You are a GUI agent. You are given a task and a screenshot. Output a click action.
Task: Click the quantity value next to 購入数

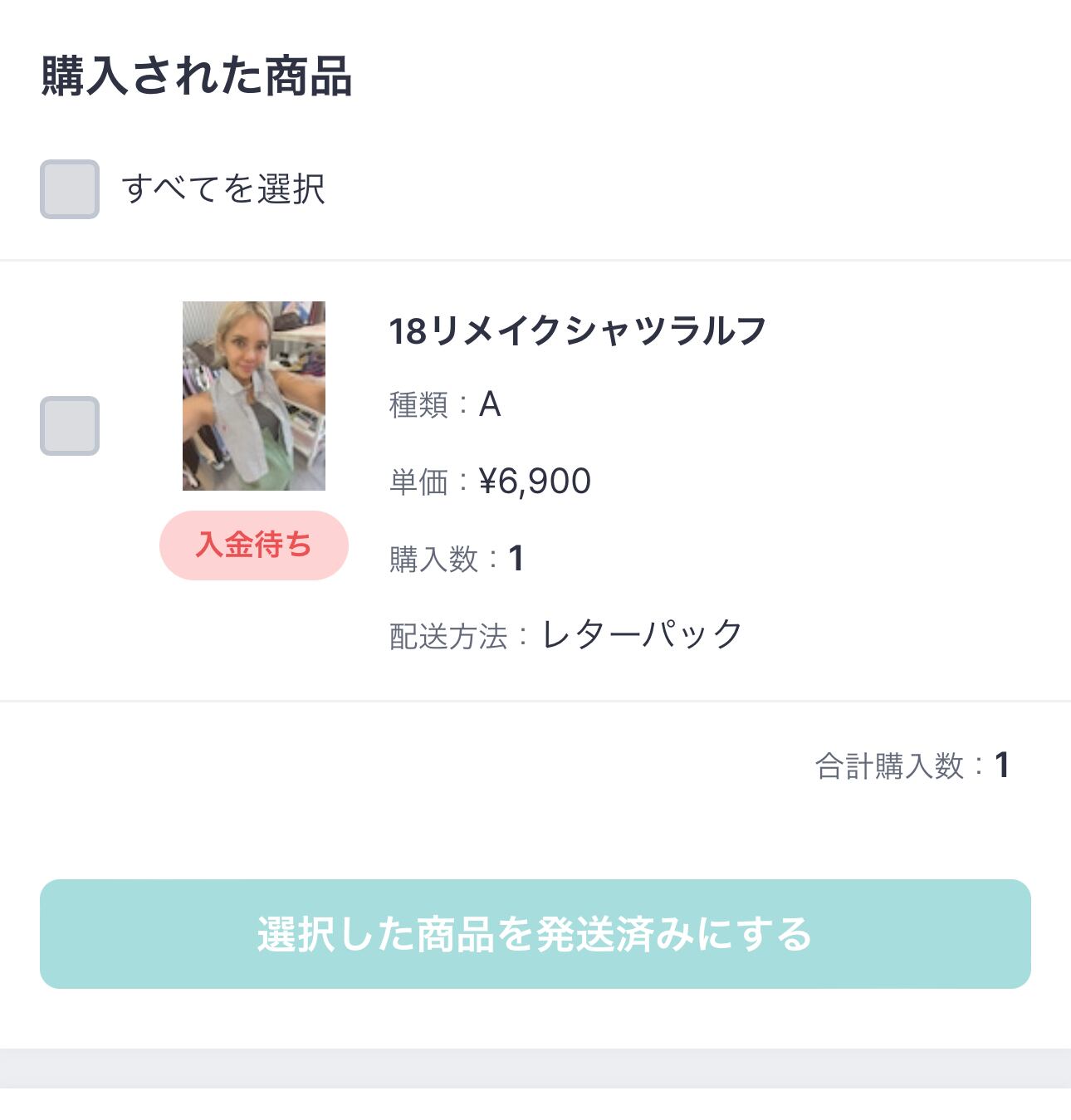(516, 559)
